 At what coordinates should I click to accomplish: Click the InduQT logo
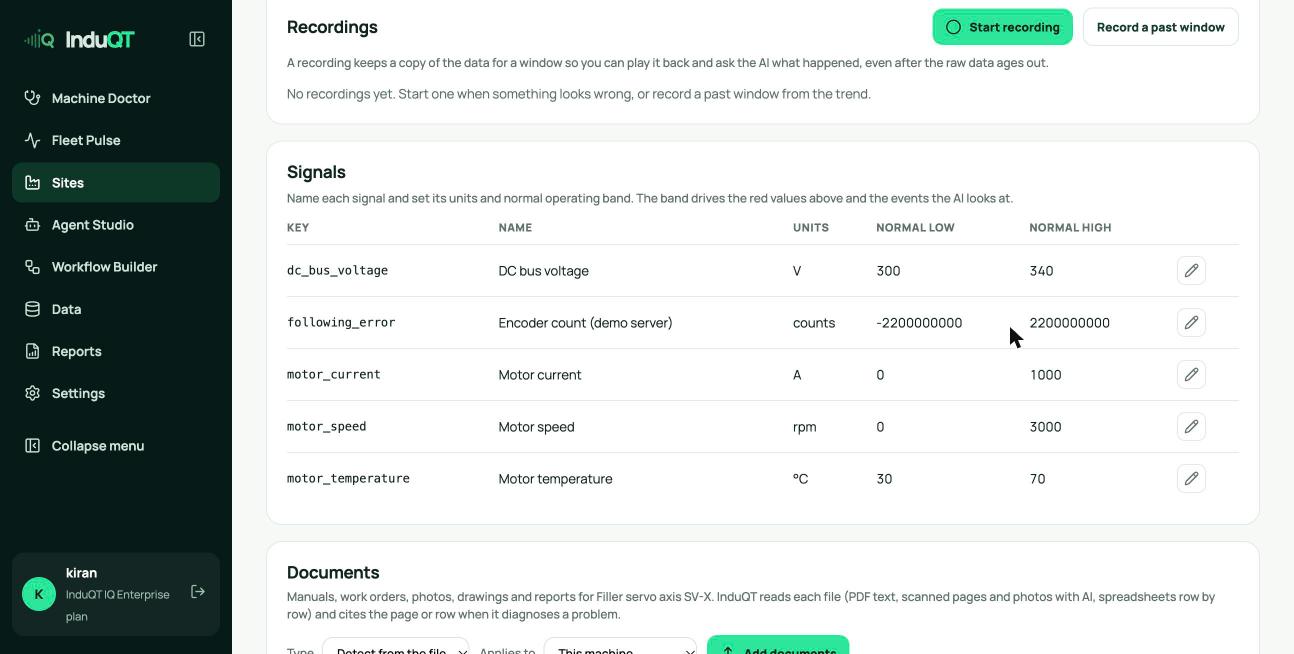tap(79, 39)
